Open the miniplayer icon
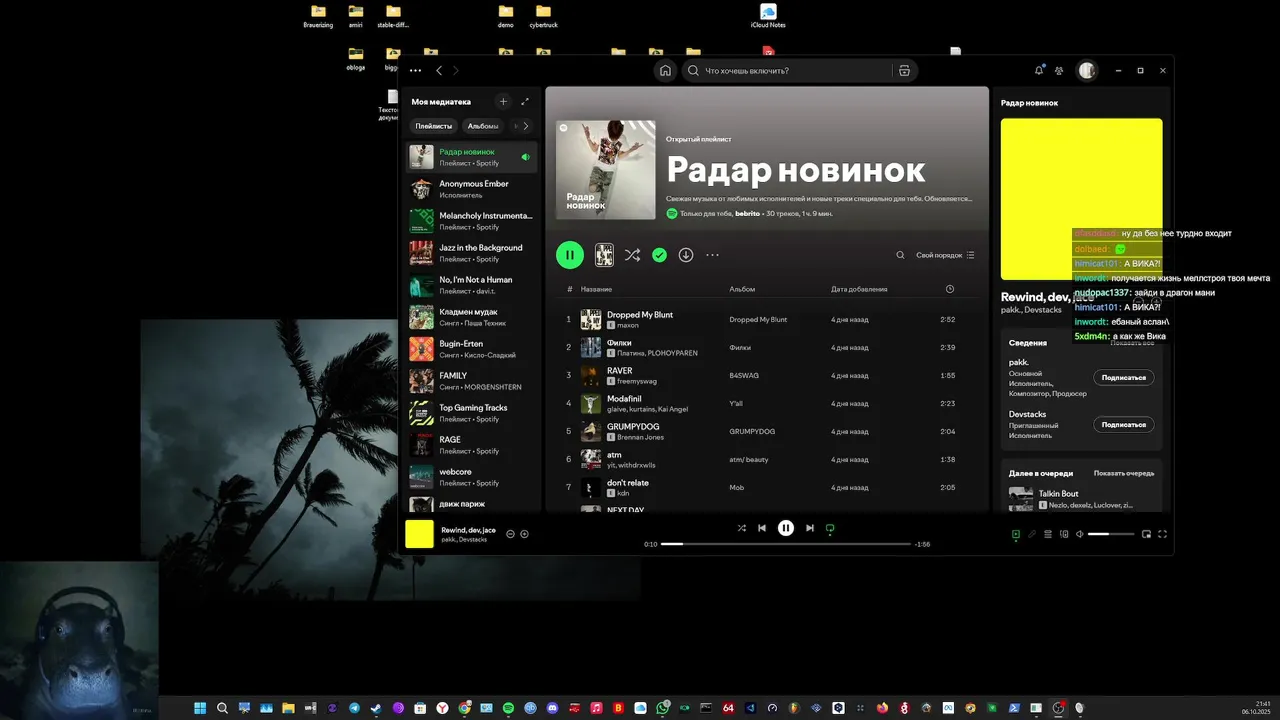Image resolution: width=1280 pixels, height=720 pixels. 1147,534
